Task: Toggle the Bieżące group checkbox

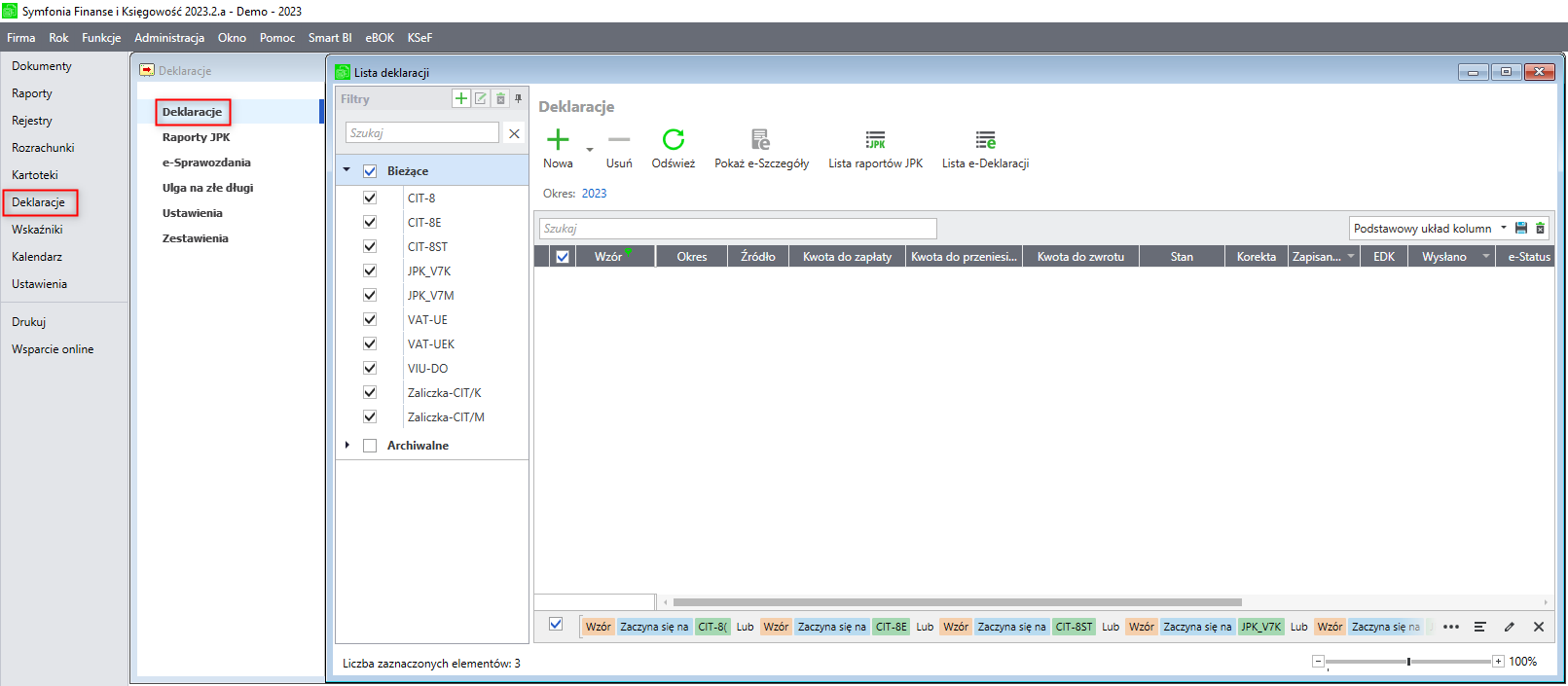Action: [x=370, y=171]
